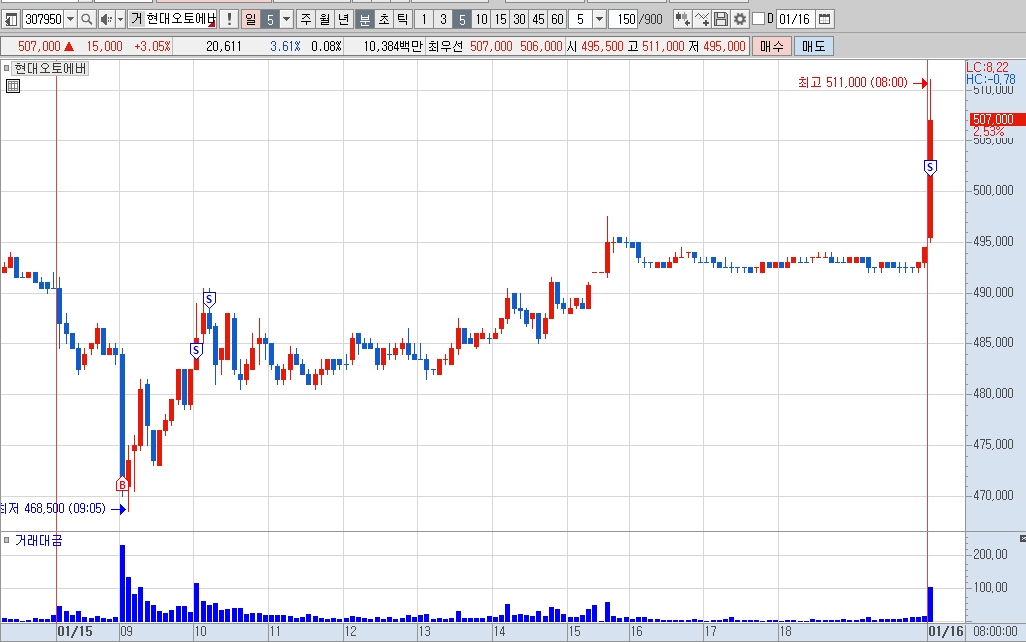
Task: Switch to the 주 weekly chart tab
Action: point(306,20)
